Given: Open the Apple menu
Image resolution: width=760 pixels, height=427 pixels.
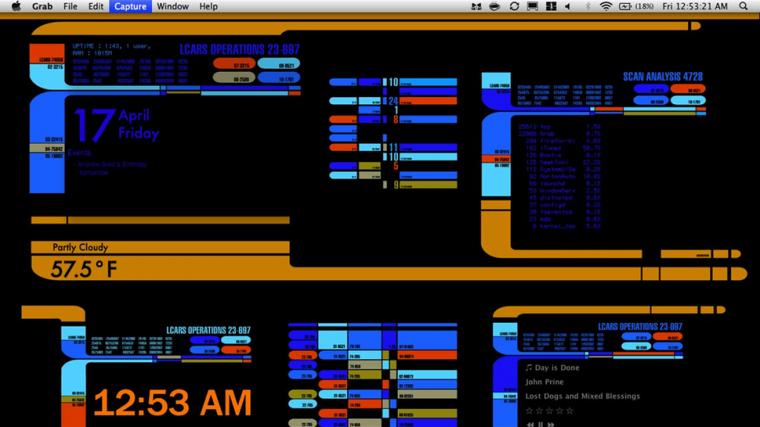Looking at the screenshot, I should point(15,6).
